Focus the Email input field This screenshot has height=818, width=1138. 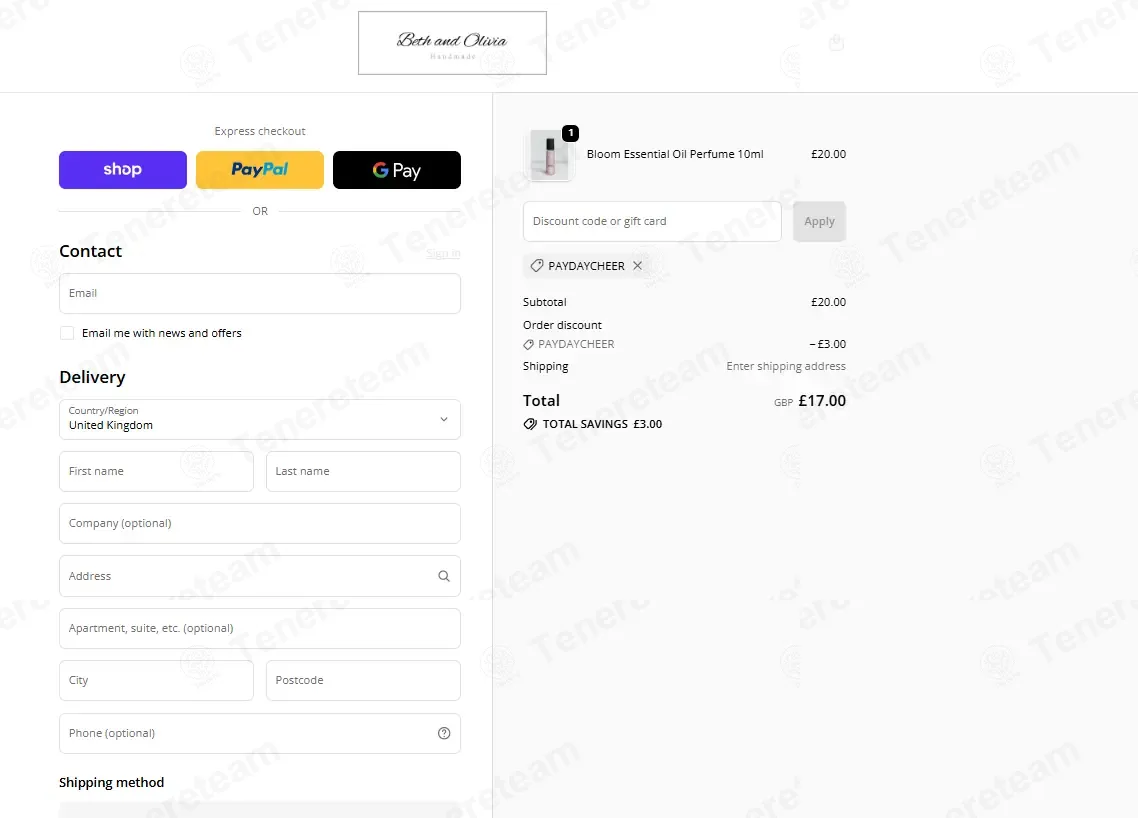tap(260, 293)
